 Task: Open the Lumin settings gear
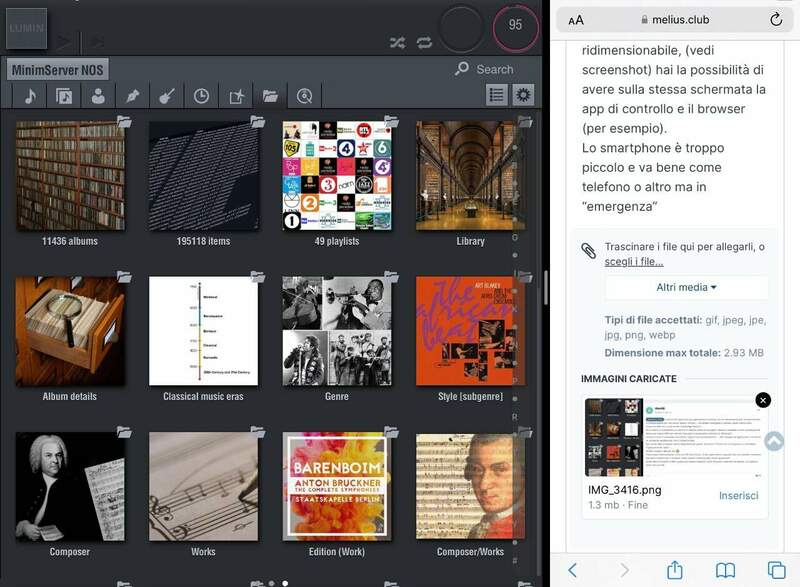523,95
